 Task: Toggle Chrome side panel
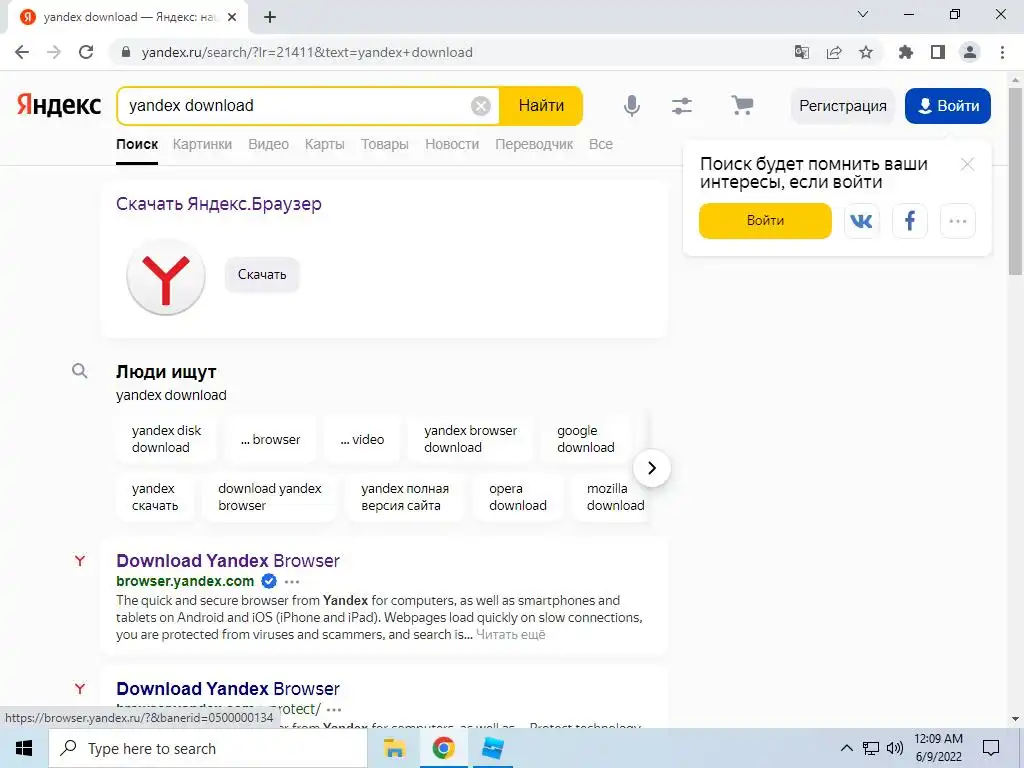coord(938,52)
